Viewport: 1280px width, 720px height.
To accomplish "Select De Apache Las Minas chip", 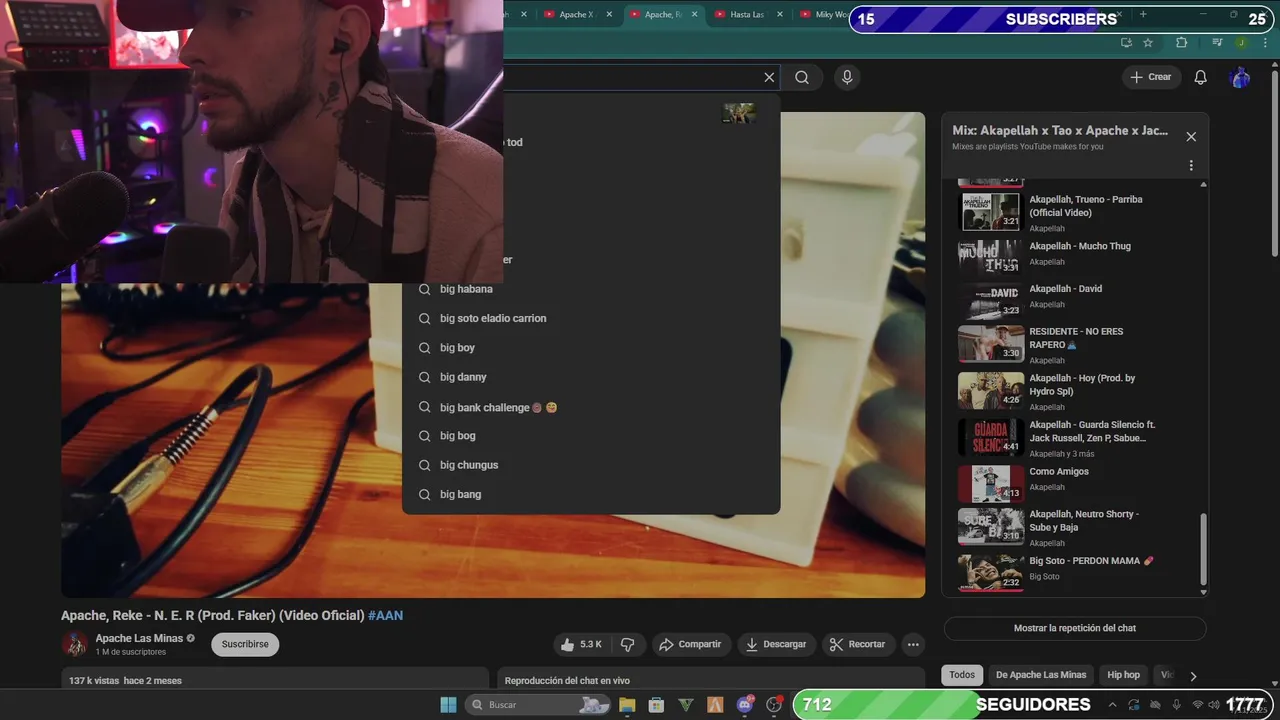I will tap(1041, 675).
